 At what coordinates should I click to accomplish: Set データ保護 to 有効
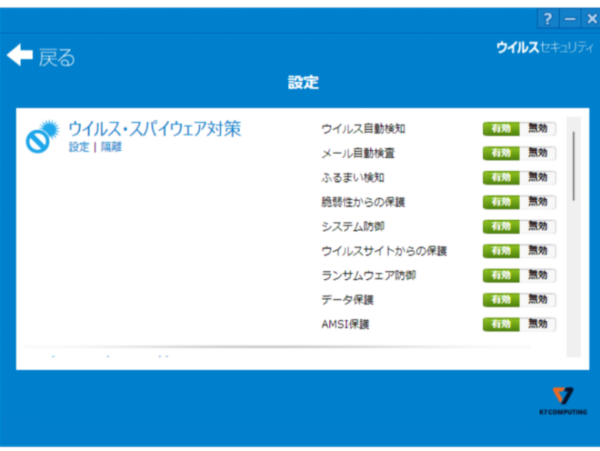tap(502, 299)
